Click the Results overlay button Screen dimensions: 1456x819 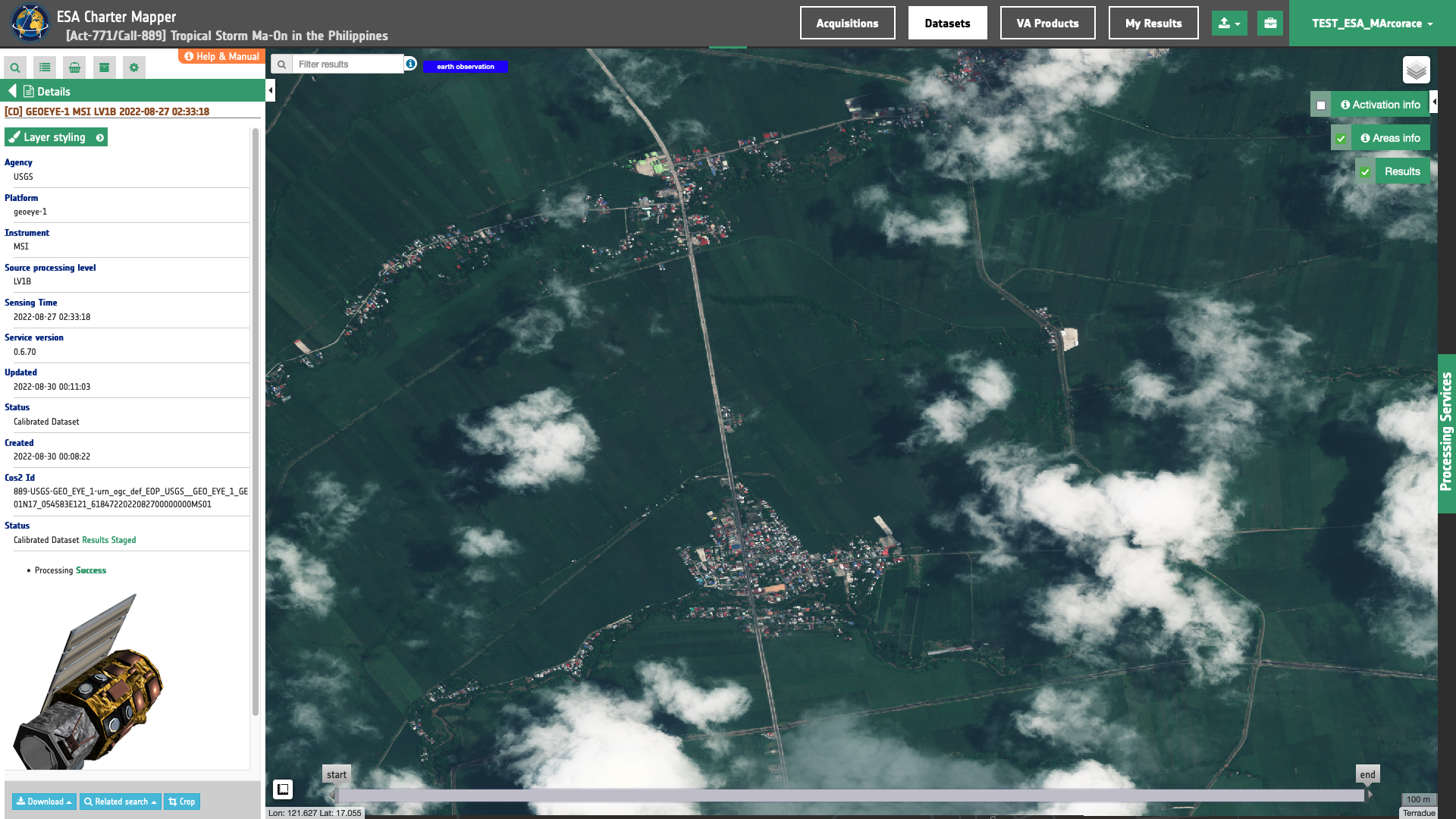[1402, 171]
